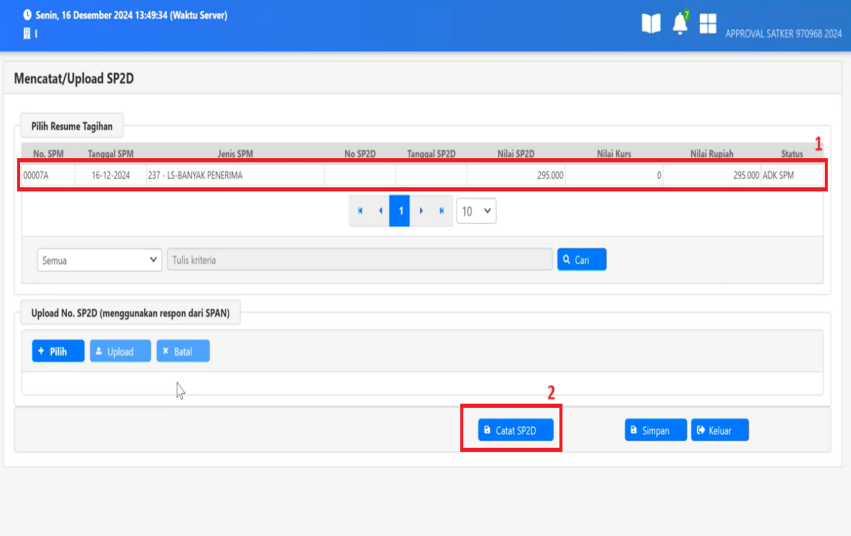The width and height of the screenshot is (851, 536).
Task: Open the book guide icon in header
Action: [651, 23]
